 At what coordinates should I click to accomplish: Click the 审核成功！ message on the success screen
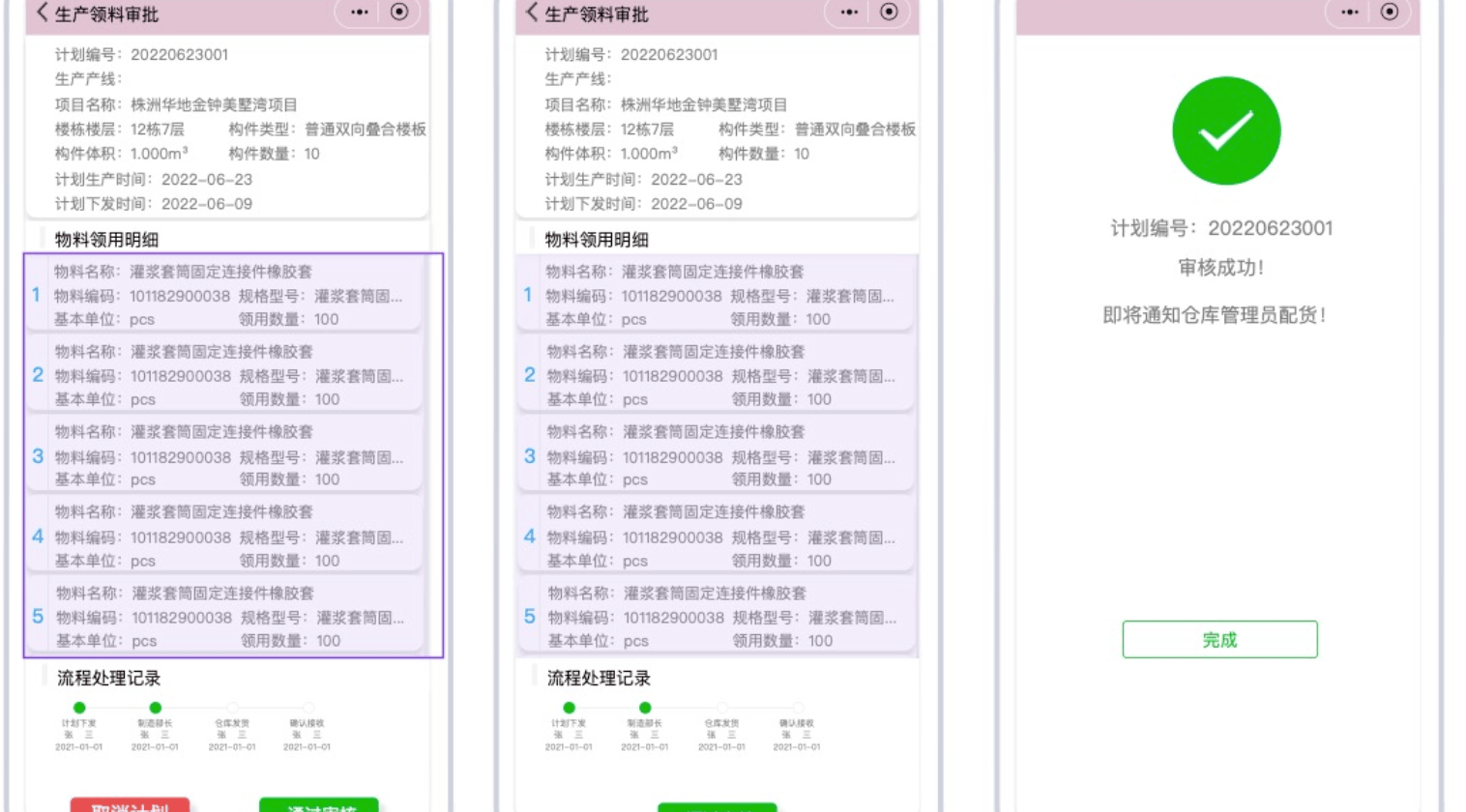point(1221,268)
